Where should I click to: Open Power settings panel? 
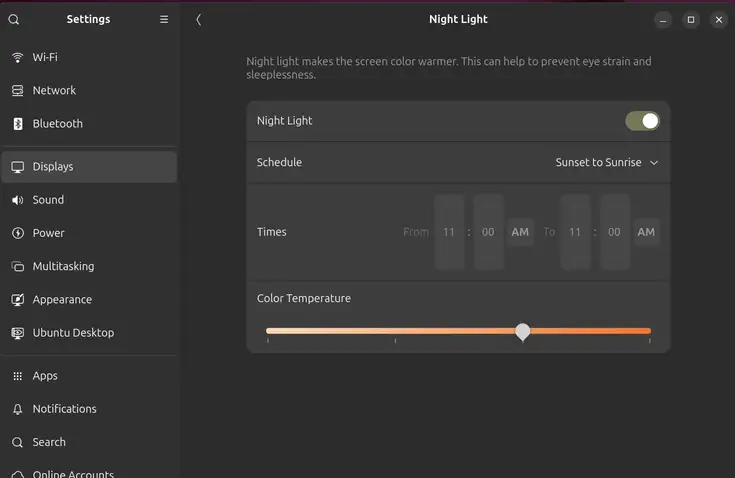pos(89,233)
